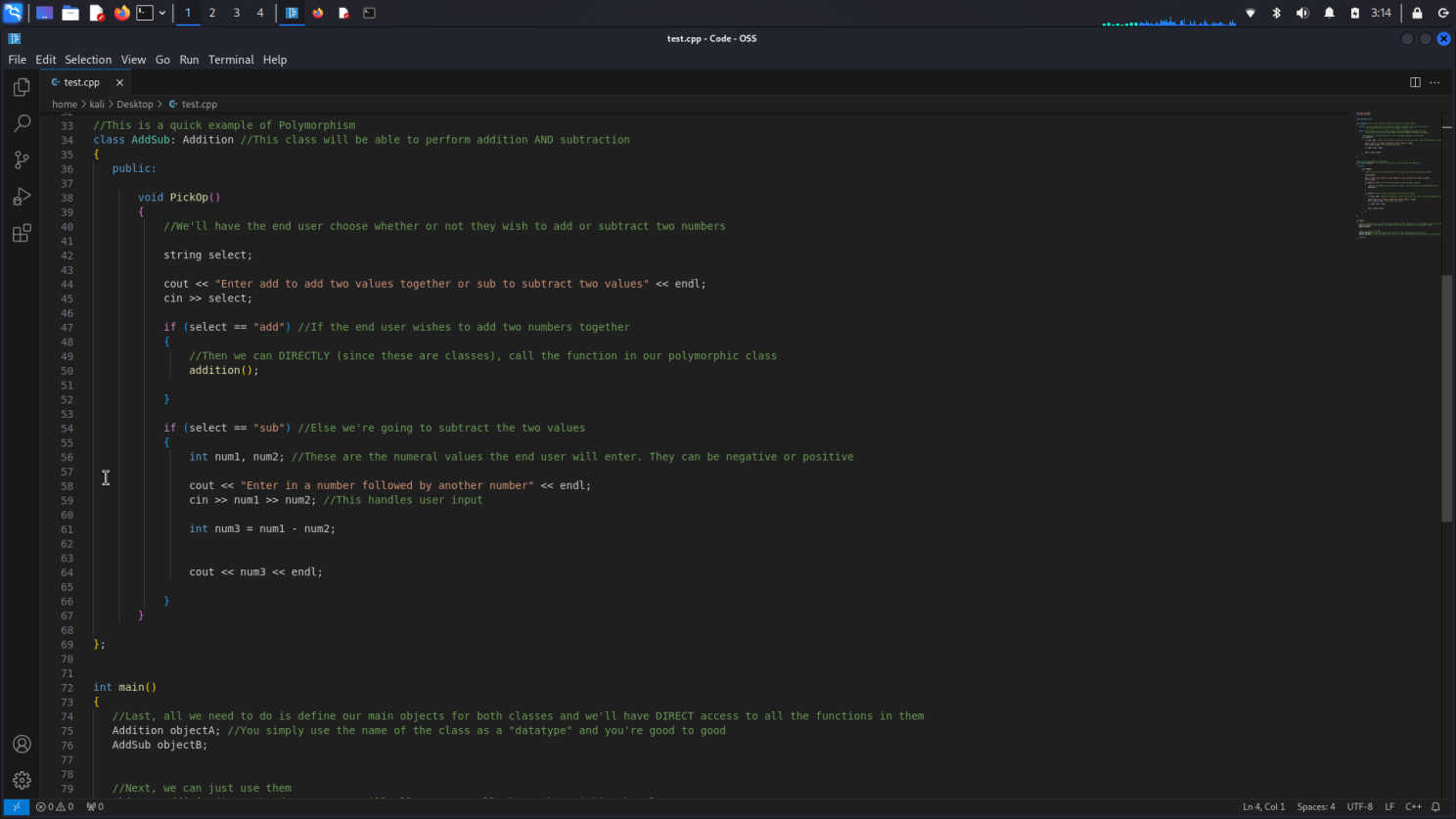Open the Selection menu

coord(88,60)
